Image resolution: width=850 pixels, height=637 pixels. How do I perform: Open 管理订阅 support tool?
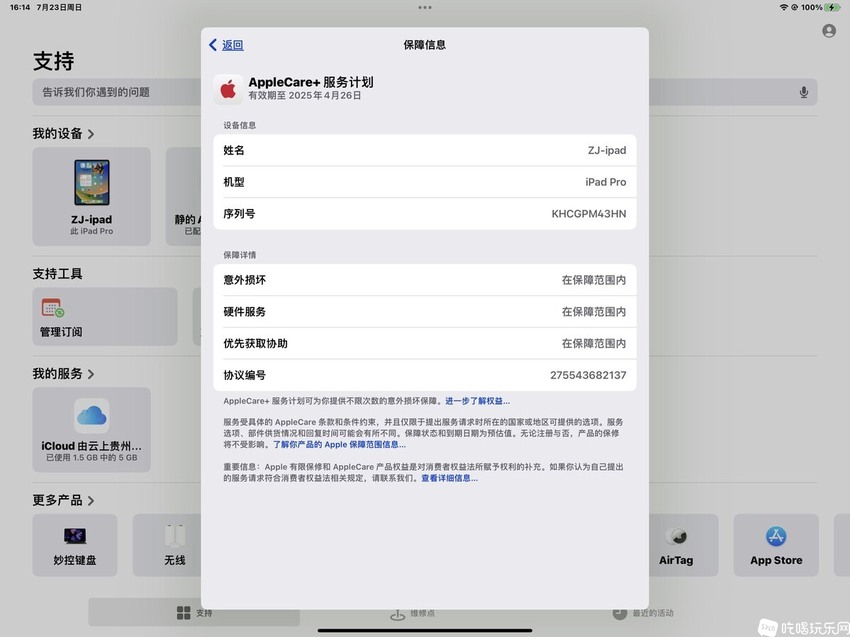(x=105, y=317)
